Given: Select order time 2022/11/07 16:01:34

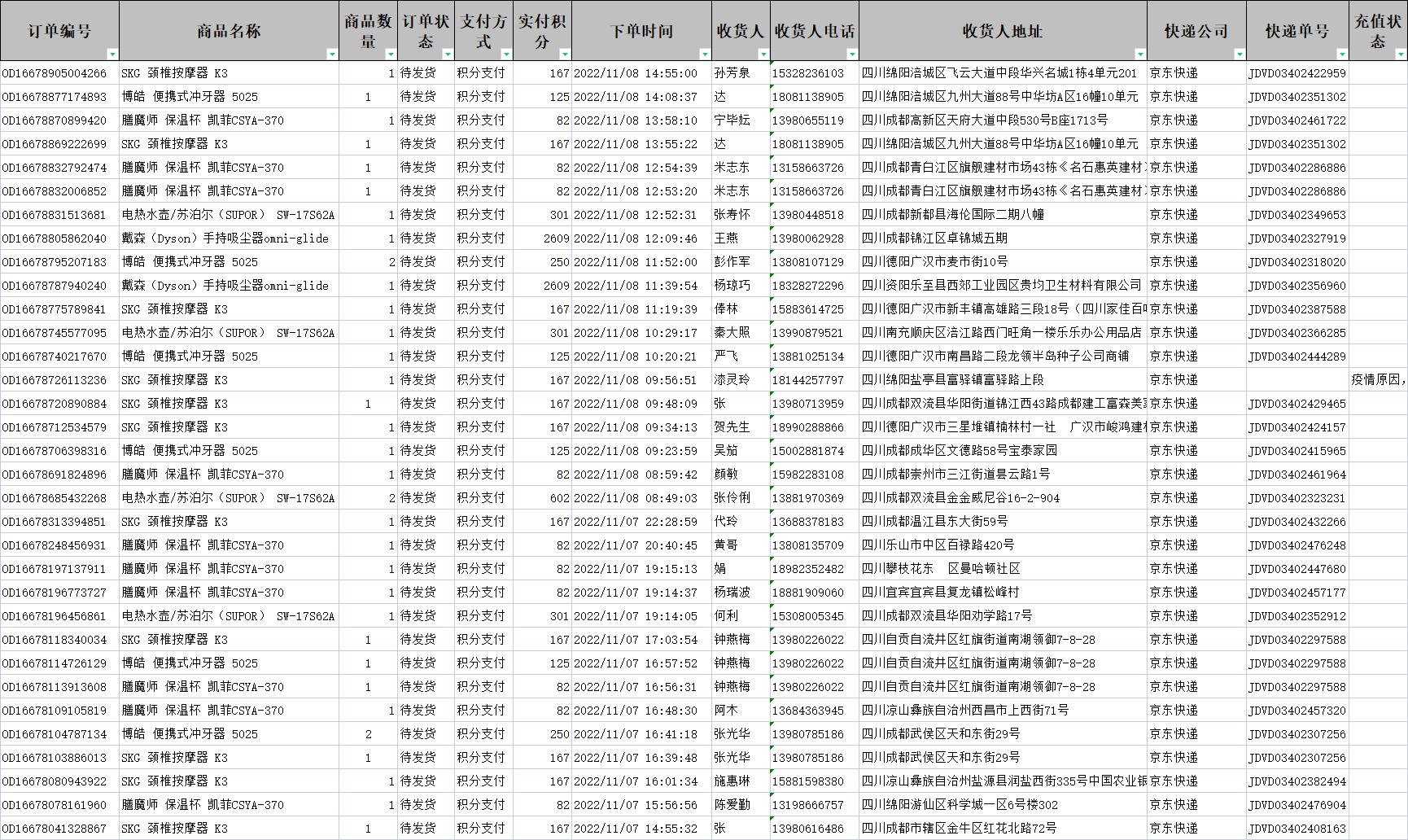Looking at the screenshot, I should pyautogui.click(x=642, y=781).
